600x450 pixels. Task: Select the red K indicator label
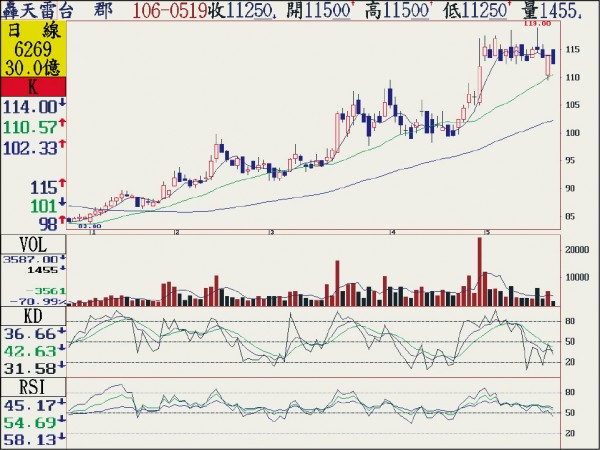tap(33, 87)
